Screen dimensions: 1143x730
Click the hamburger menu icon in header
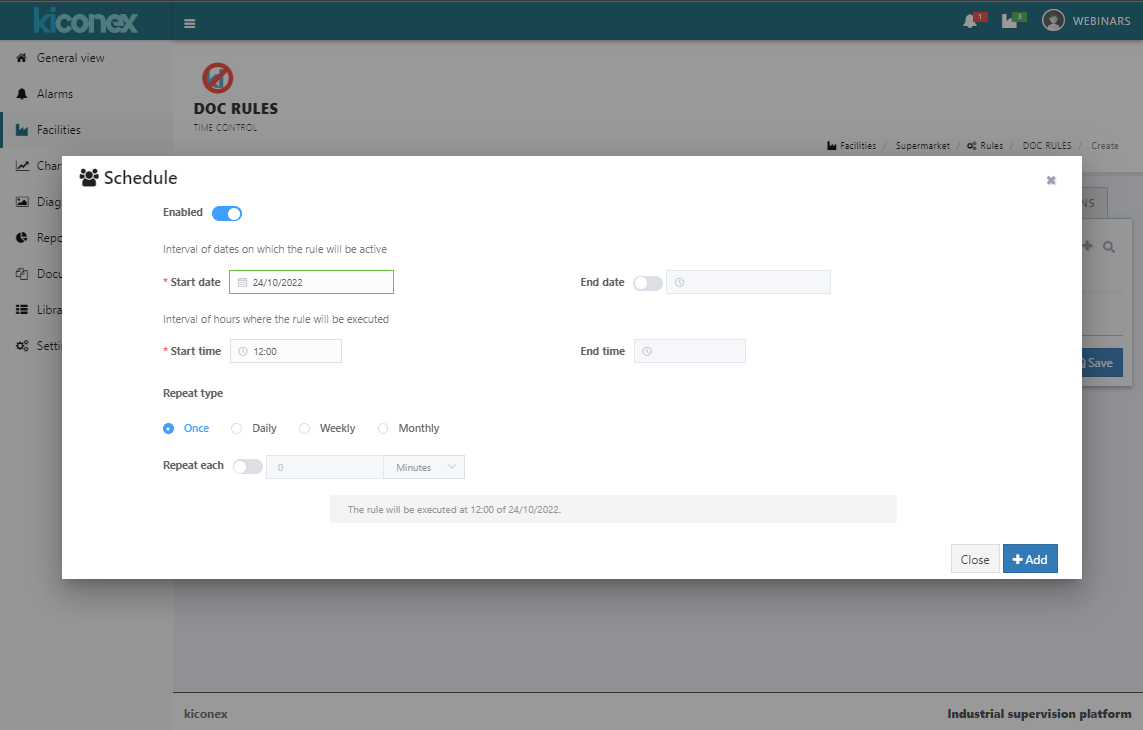[190, 23]
